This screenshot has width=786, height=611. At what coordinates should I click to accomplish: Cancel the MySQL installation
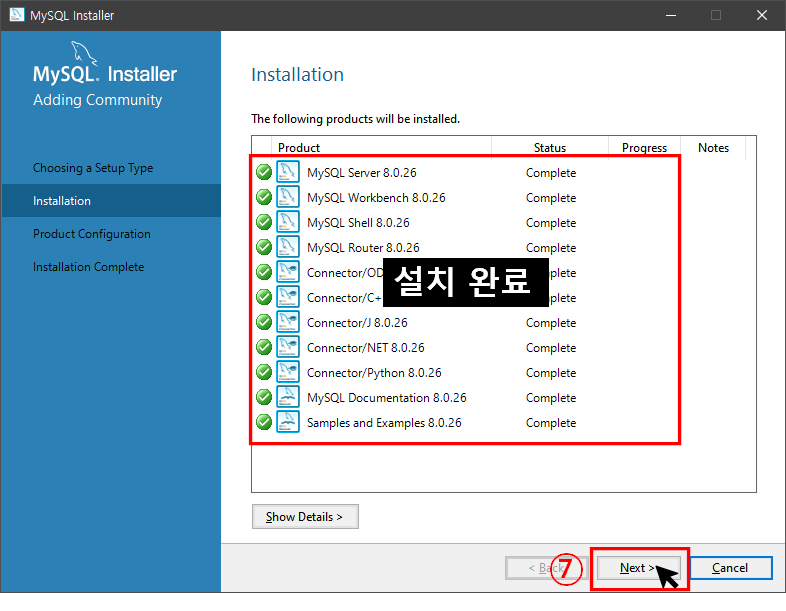tap(731, 568)
